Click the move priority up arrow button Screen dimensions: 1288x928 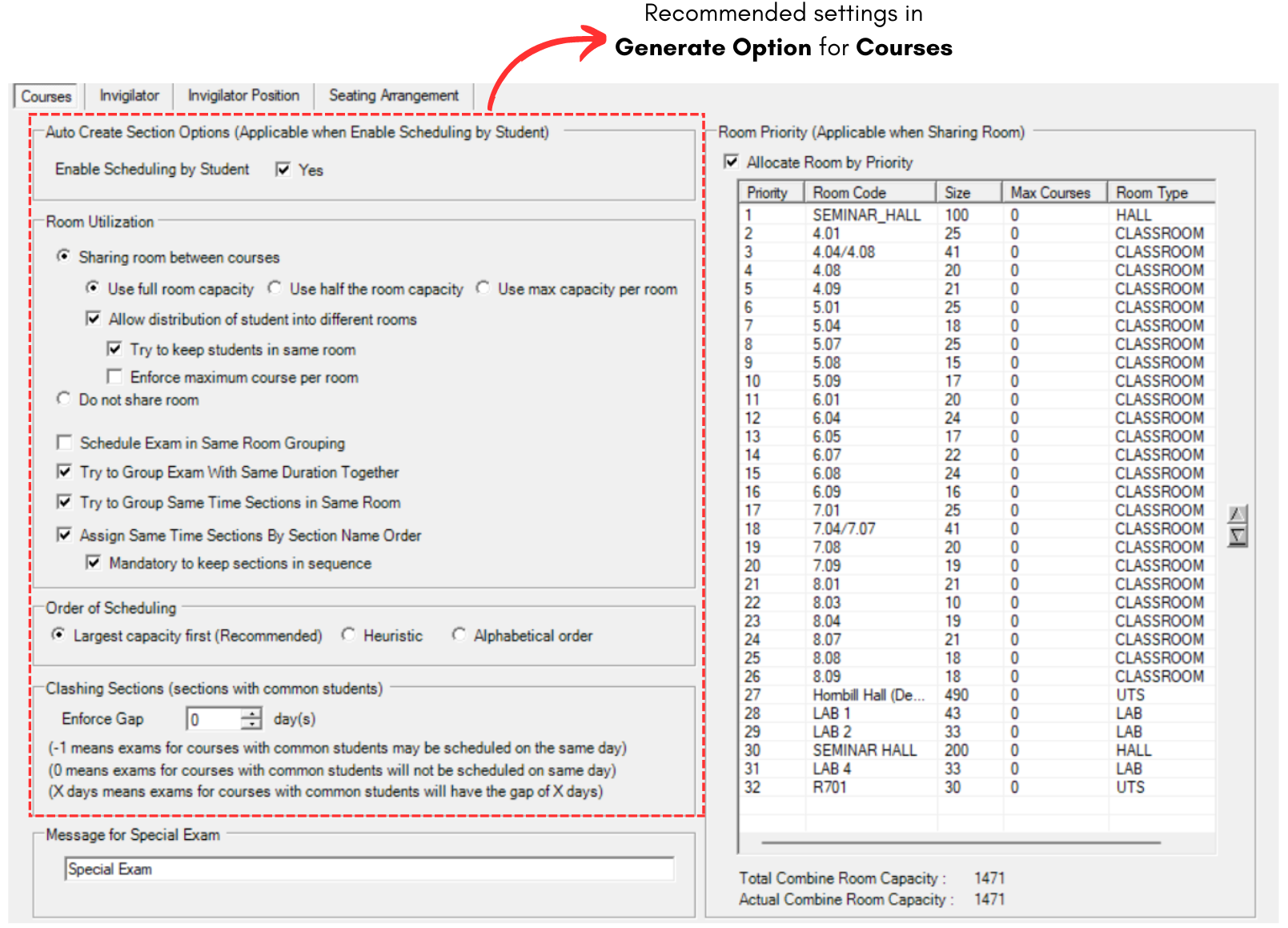click(1238, 514)
